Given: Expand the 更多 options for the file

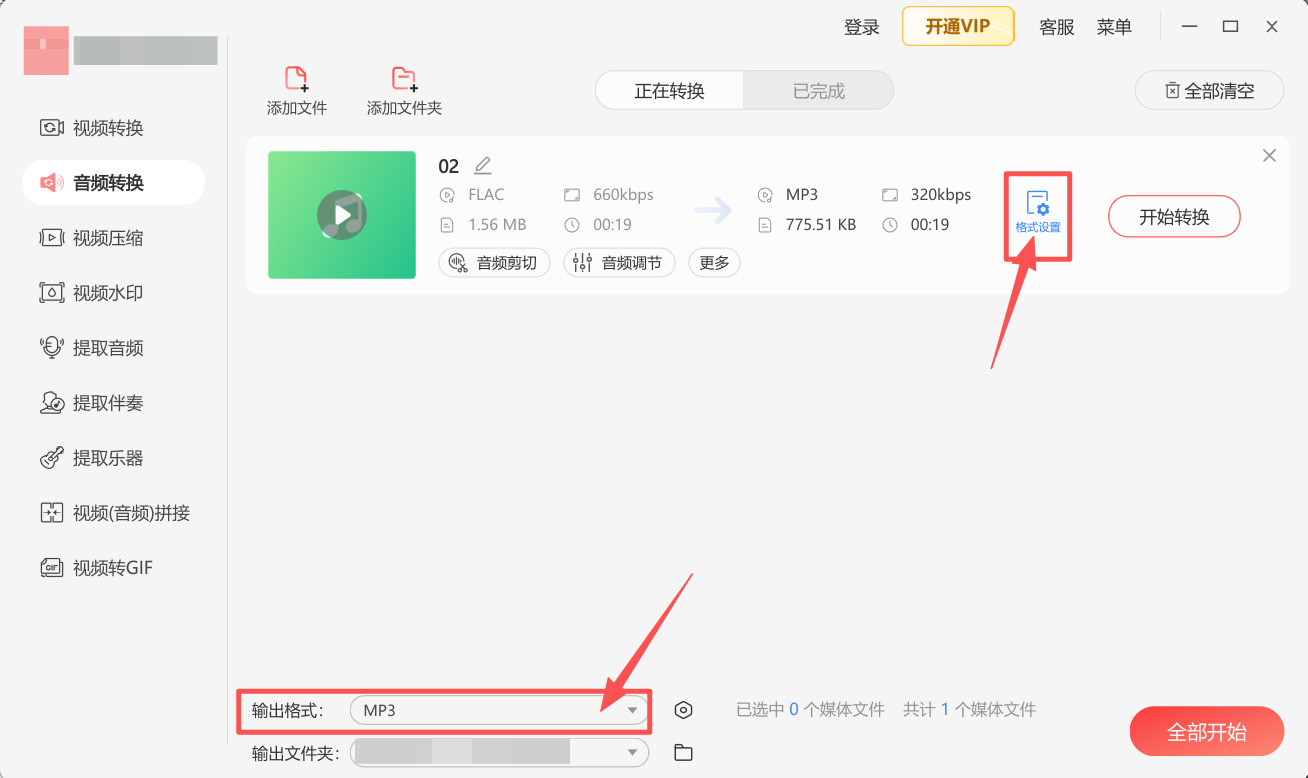Looking at the screenshot, I should (714, 262).
